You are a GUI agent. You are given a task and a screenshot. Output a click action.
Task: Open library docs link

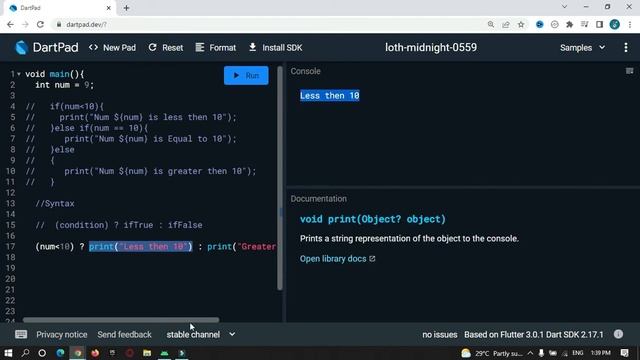(x=337, y=259)
